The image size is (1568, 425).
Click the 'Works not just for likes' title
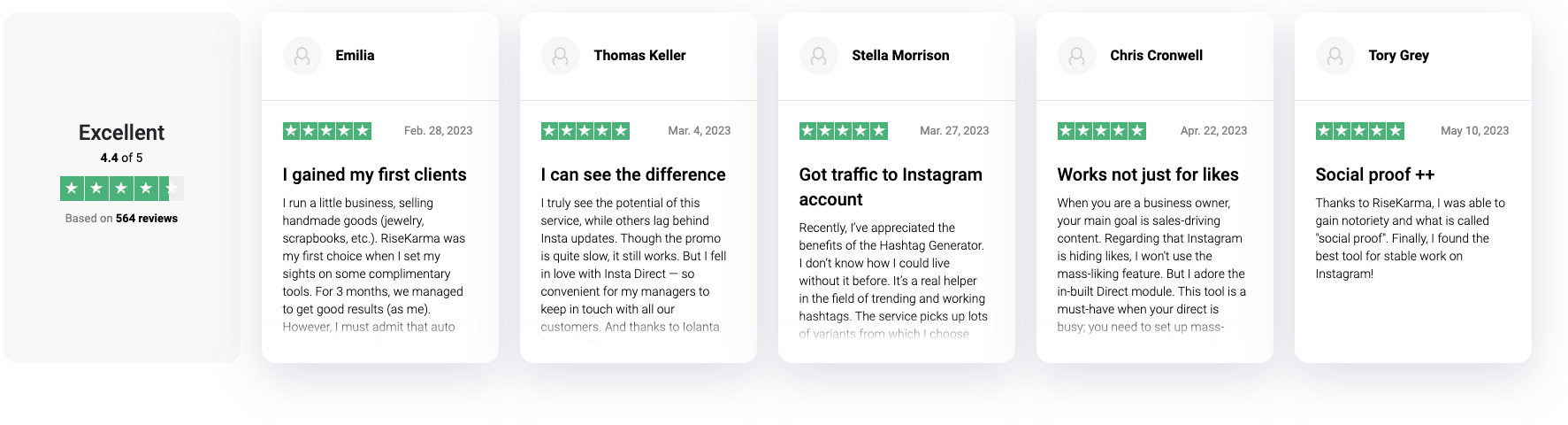point(1147,174)
